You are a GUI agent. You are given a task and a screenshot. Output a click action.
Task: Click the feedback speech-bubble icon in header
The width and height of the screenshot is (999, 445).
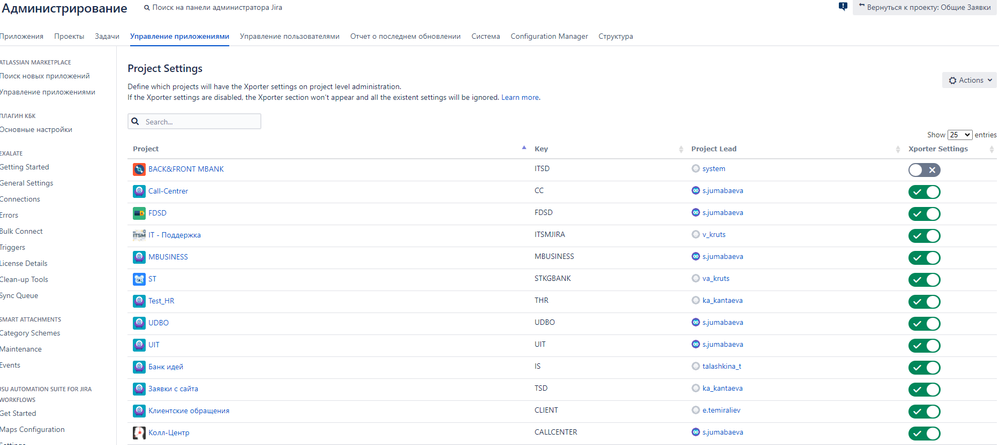point(843,6)
